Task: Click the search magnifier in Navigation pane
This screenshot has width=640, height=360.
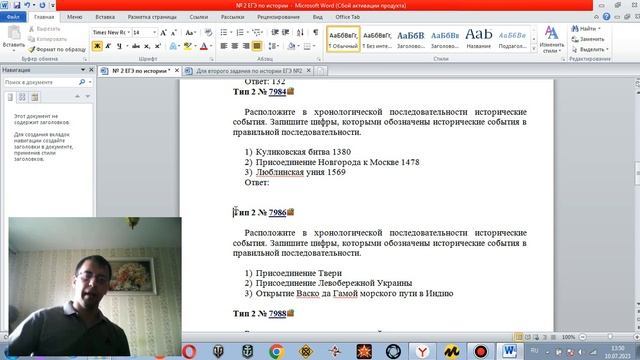Action: click(82, 82)
